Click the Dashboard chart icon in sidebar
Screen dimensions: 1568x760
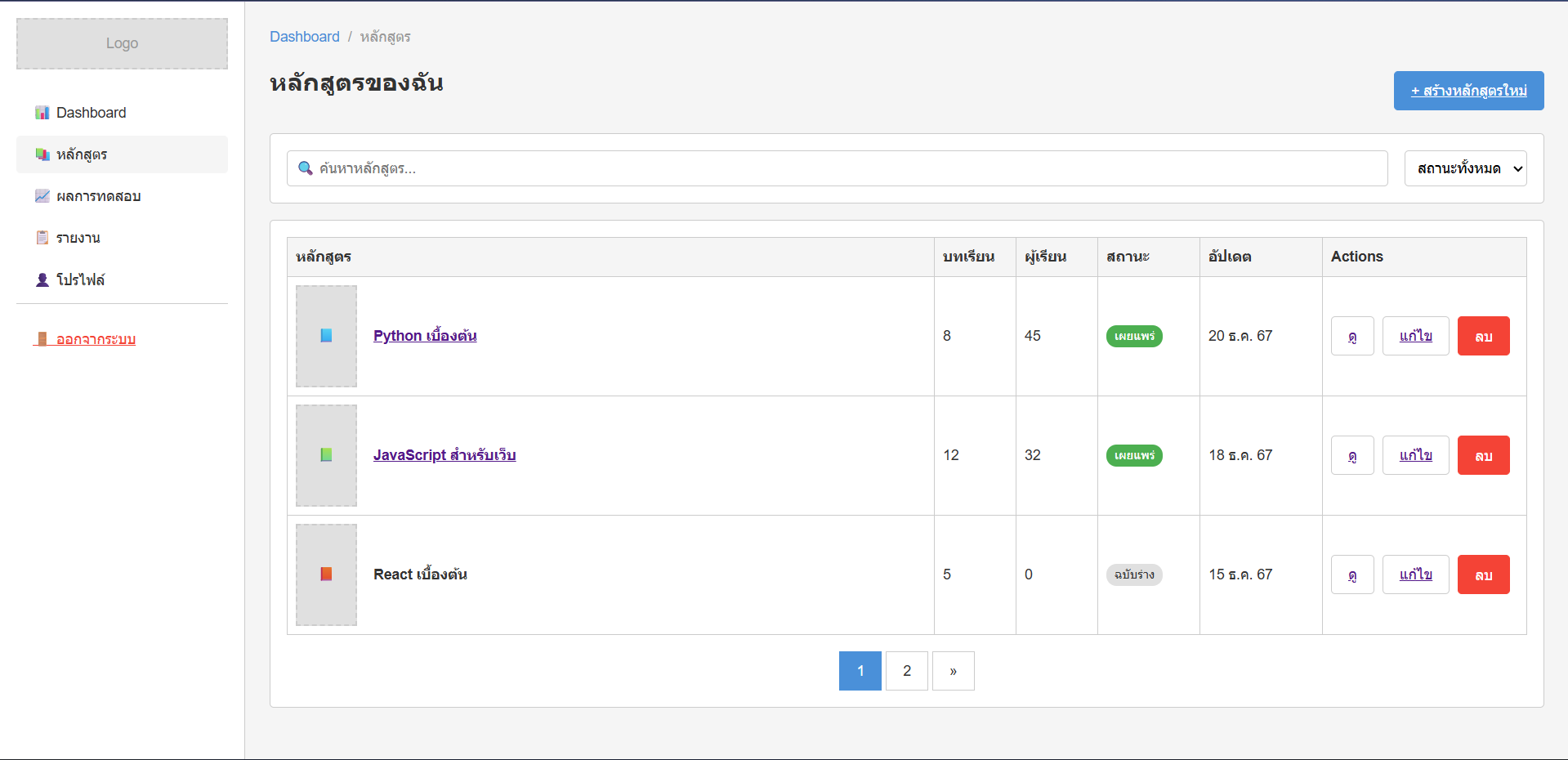point(42,113)
